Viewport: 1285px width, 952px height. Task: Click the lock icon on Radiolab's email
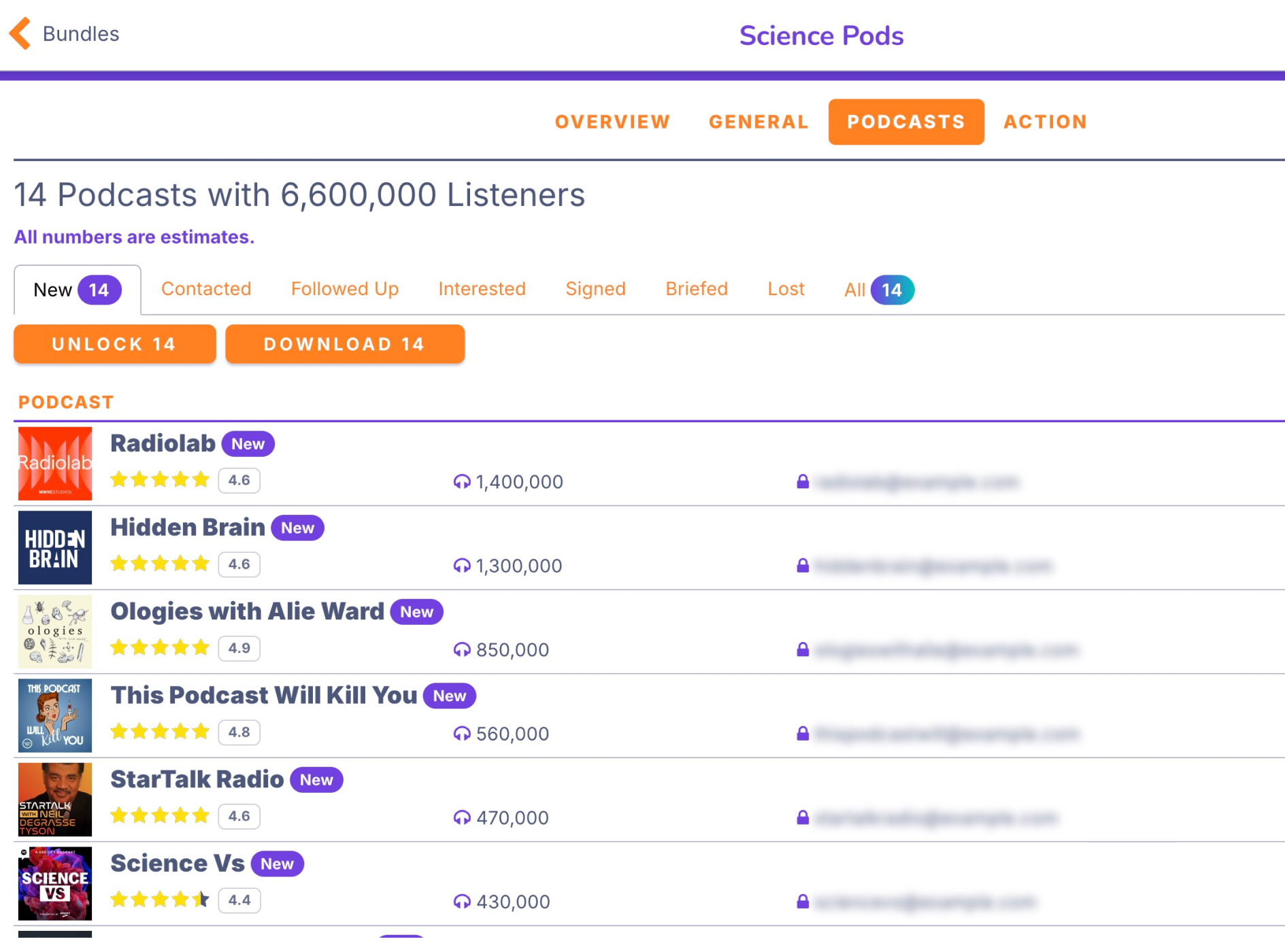(803, 481)
